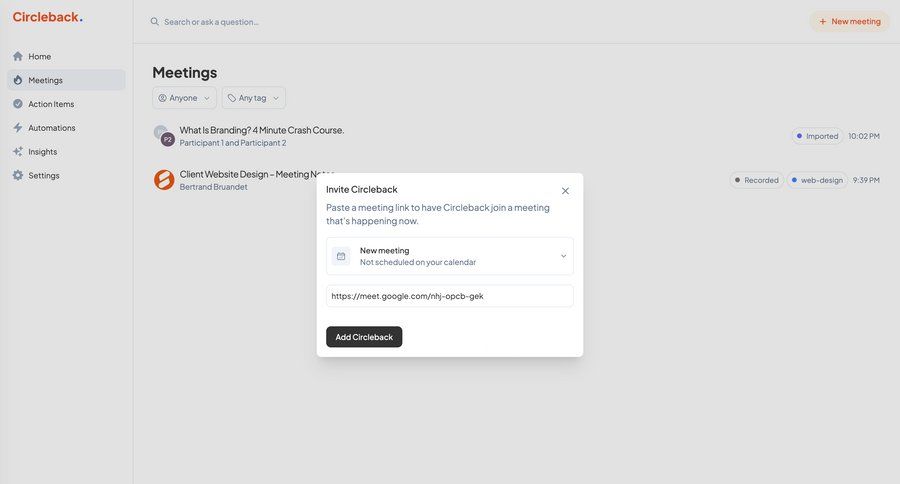Open the Home menu item
Screen dimensions: 900x484
click(x=66, y=56)
